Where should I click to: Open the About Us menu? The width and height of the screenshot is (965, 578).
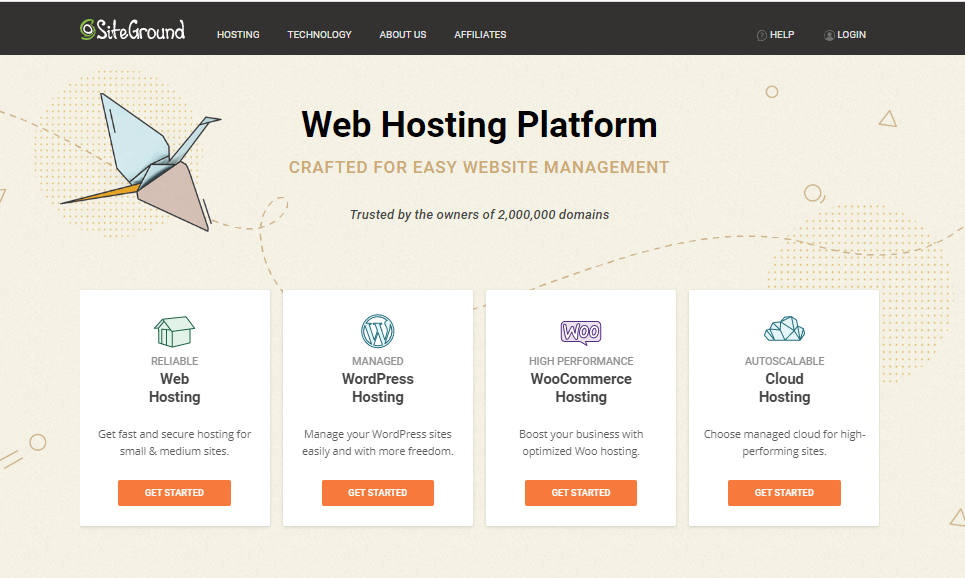[x=402, y=35]
